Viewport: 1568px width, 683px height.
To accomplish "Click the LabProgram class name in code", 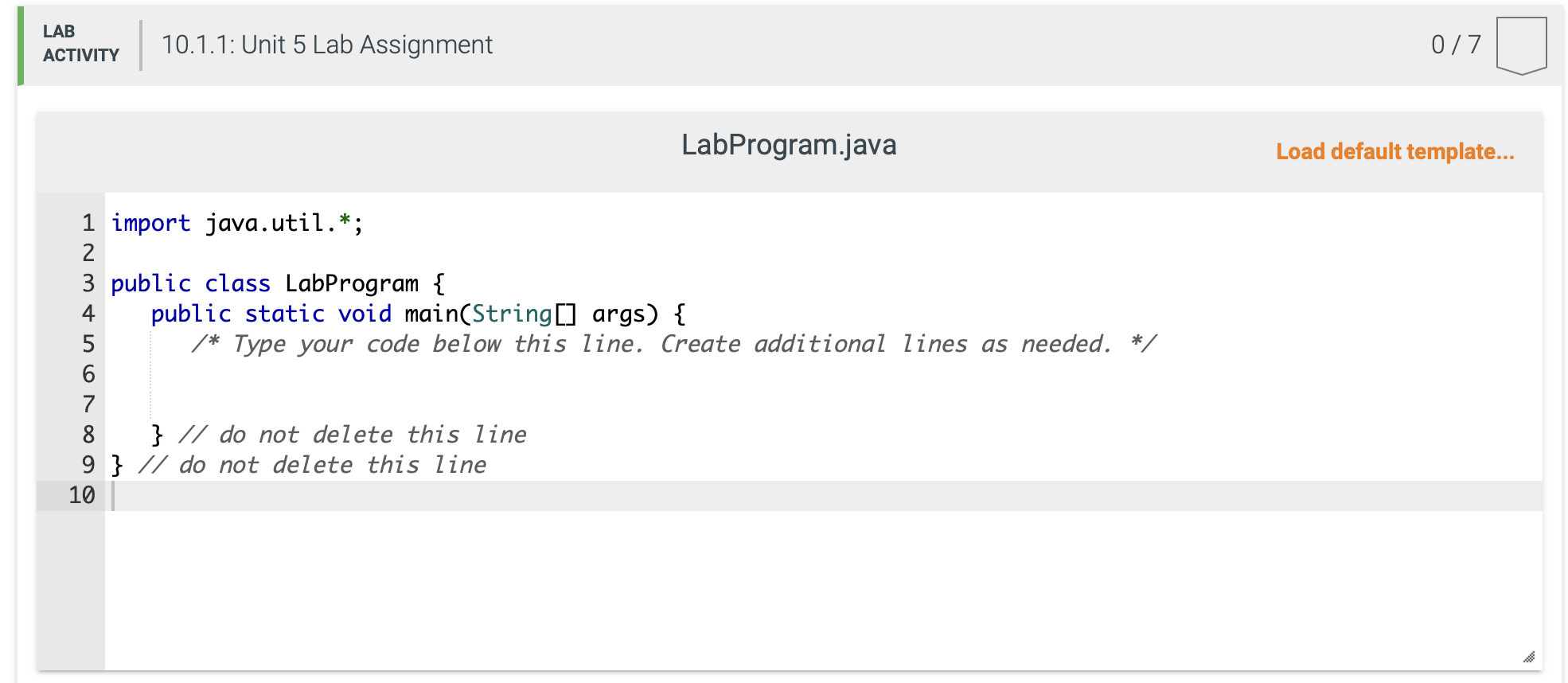I will coord(351,283).
